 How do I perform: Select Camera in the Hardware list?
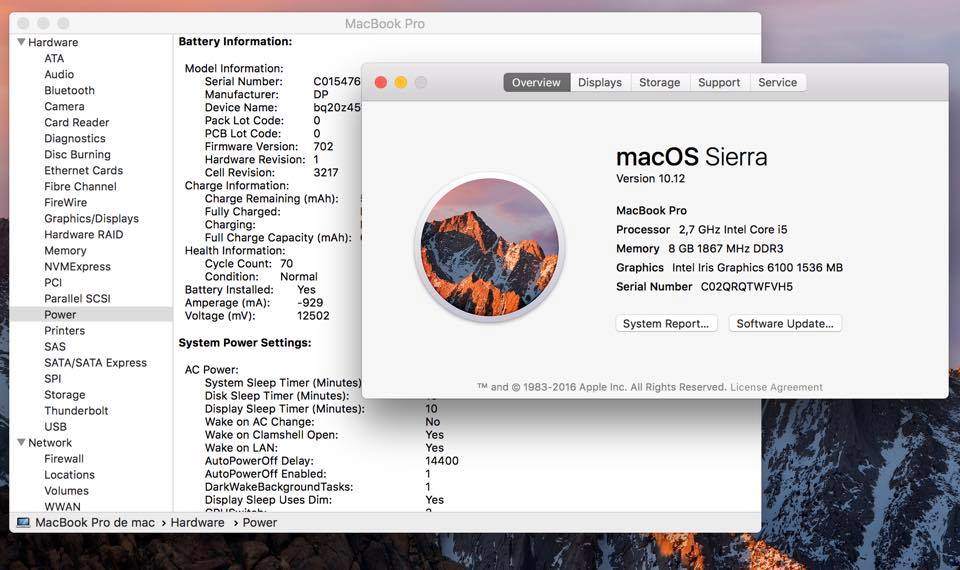pos(64,106)
